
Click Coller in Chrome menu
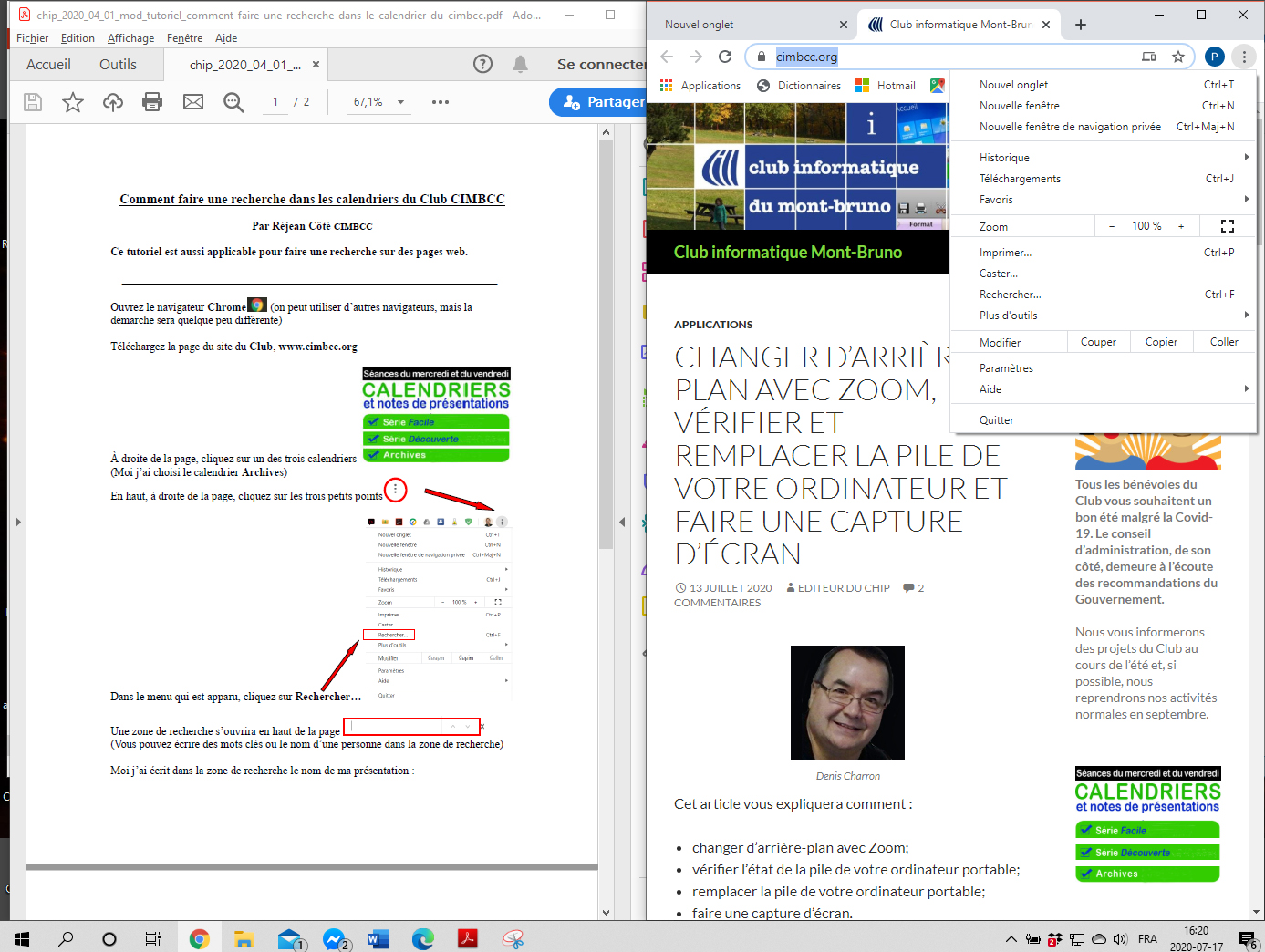click(1224, 342)
